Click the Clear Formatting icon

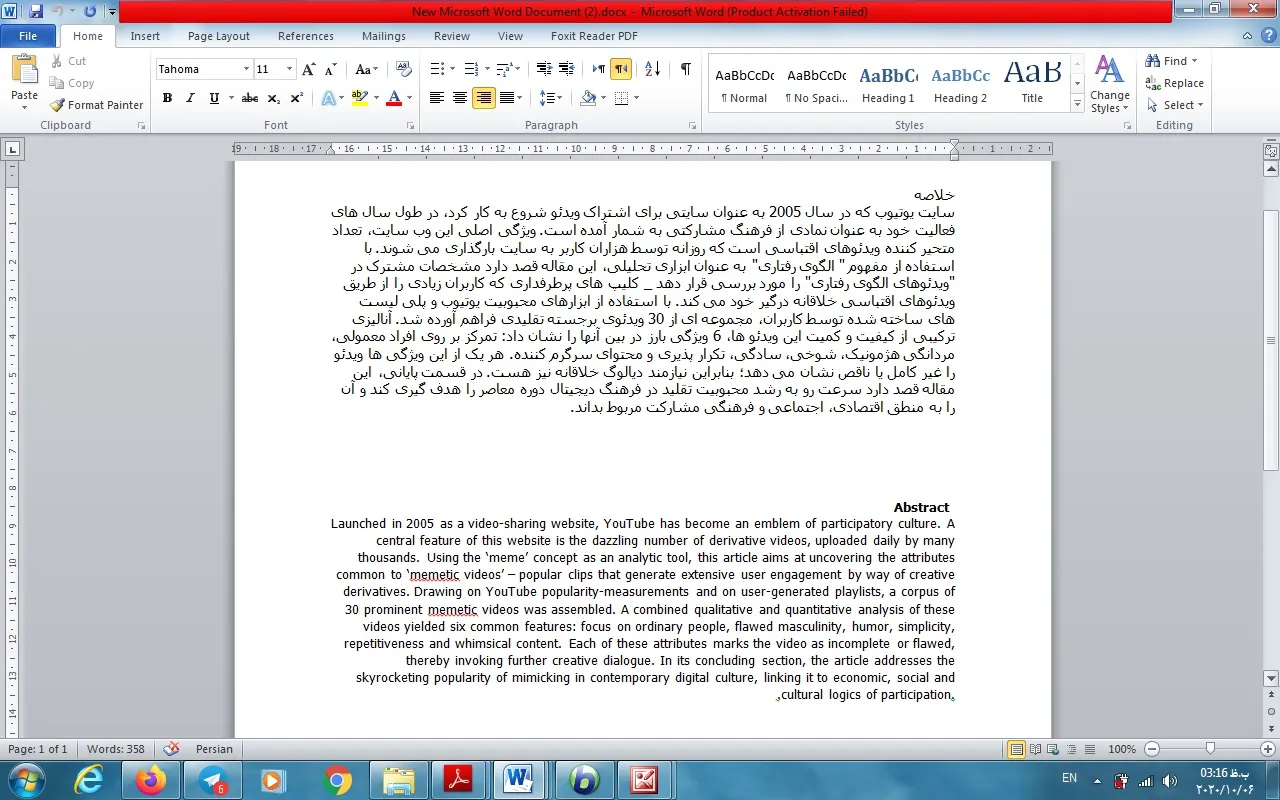pyautogui.click(x=404, y=69)
